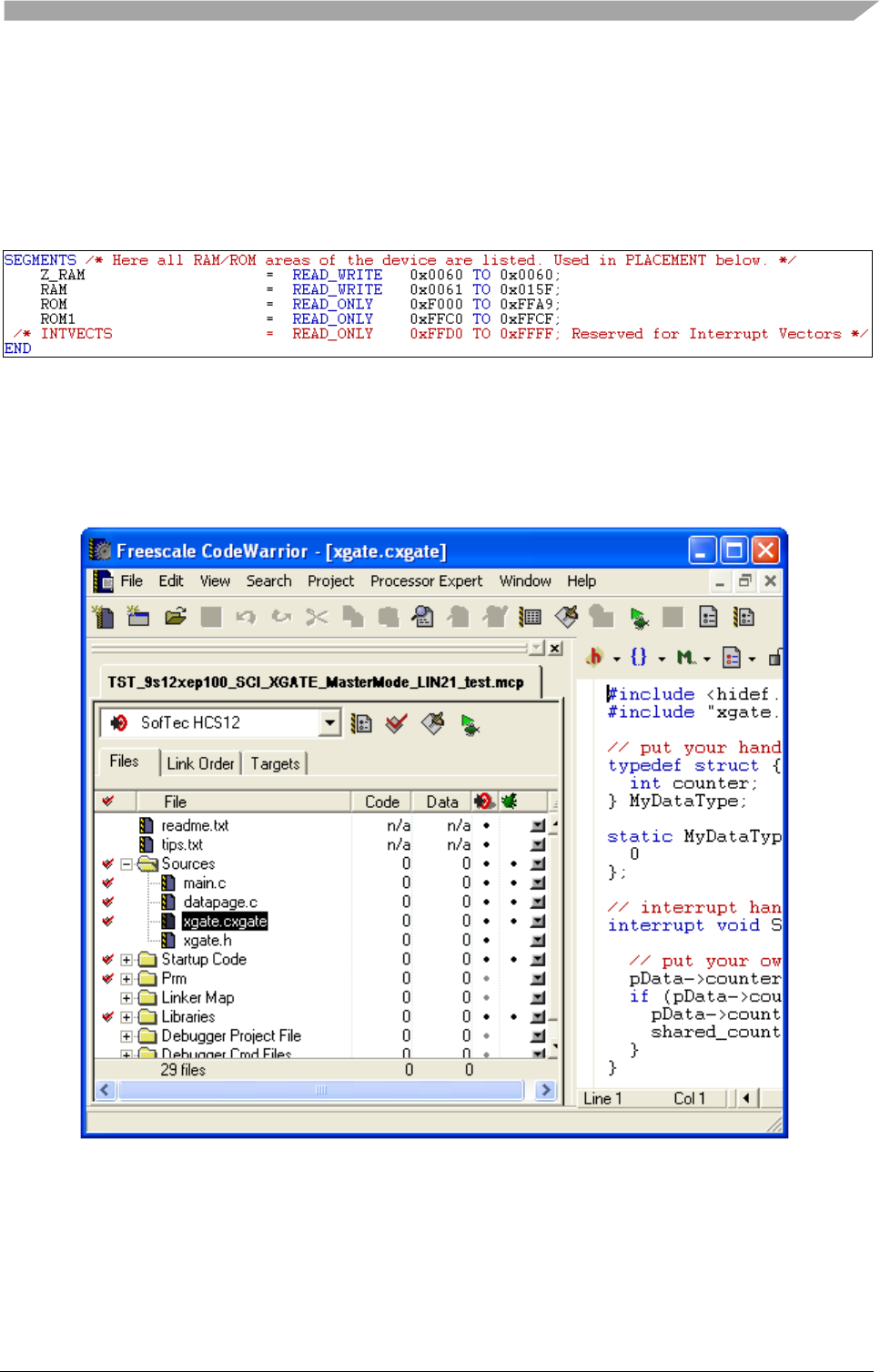Click the file list scroll right arrow

point(545,1089)
